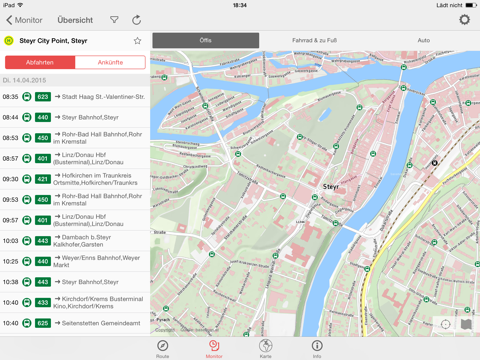Tap the Steyr city label on map

pyautogui.click(x=331, y=187)
